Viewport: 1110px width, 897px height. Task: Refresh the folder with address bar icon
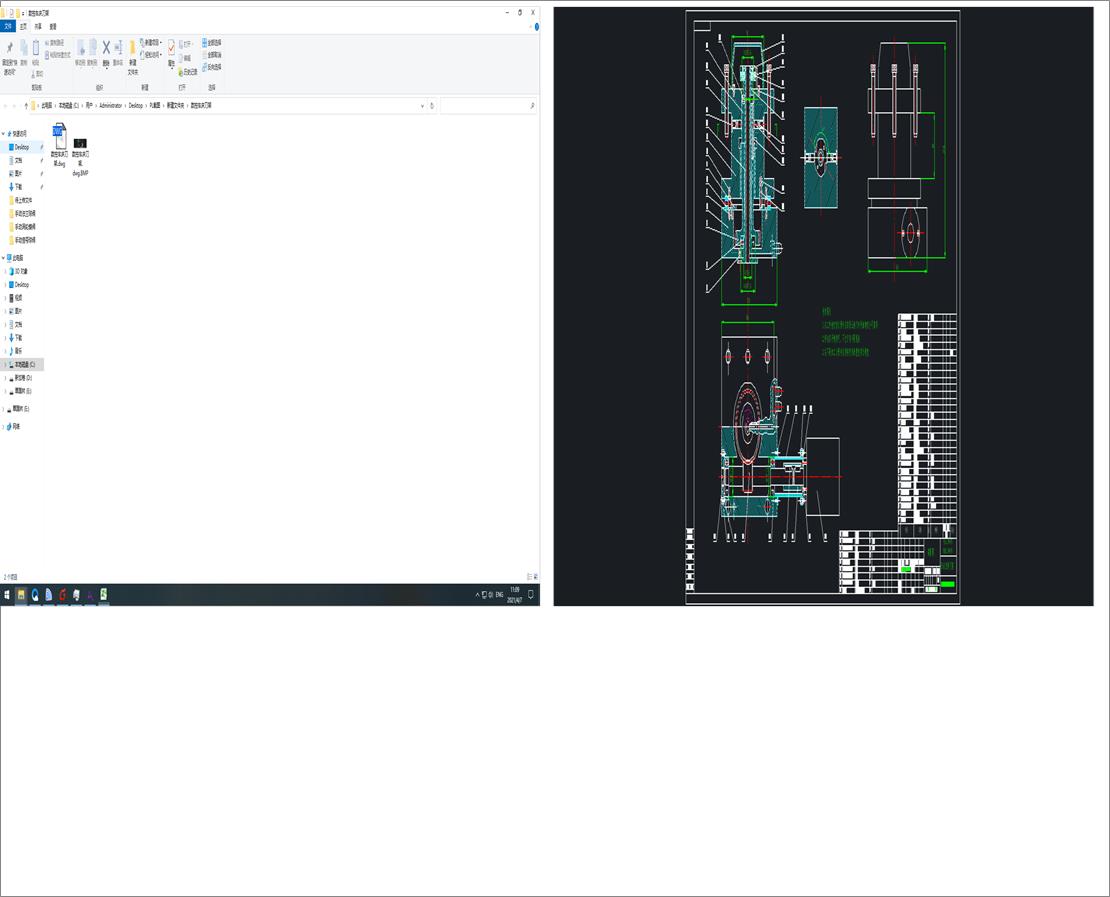[x=432, y=105]
